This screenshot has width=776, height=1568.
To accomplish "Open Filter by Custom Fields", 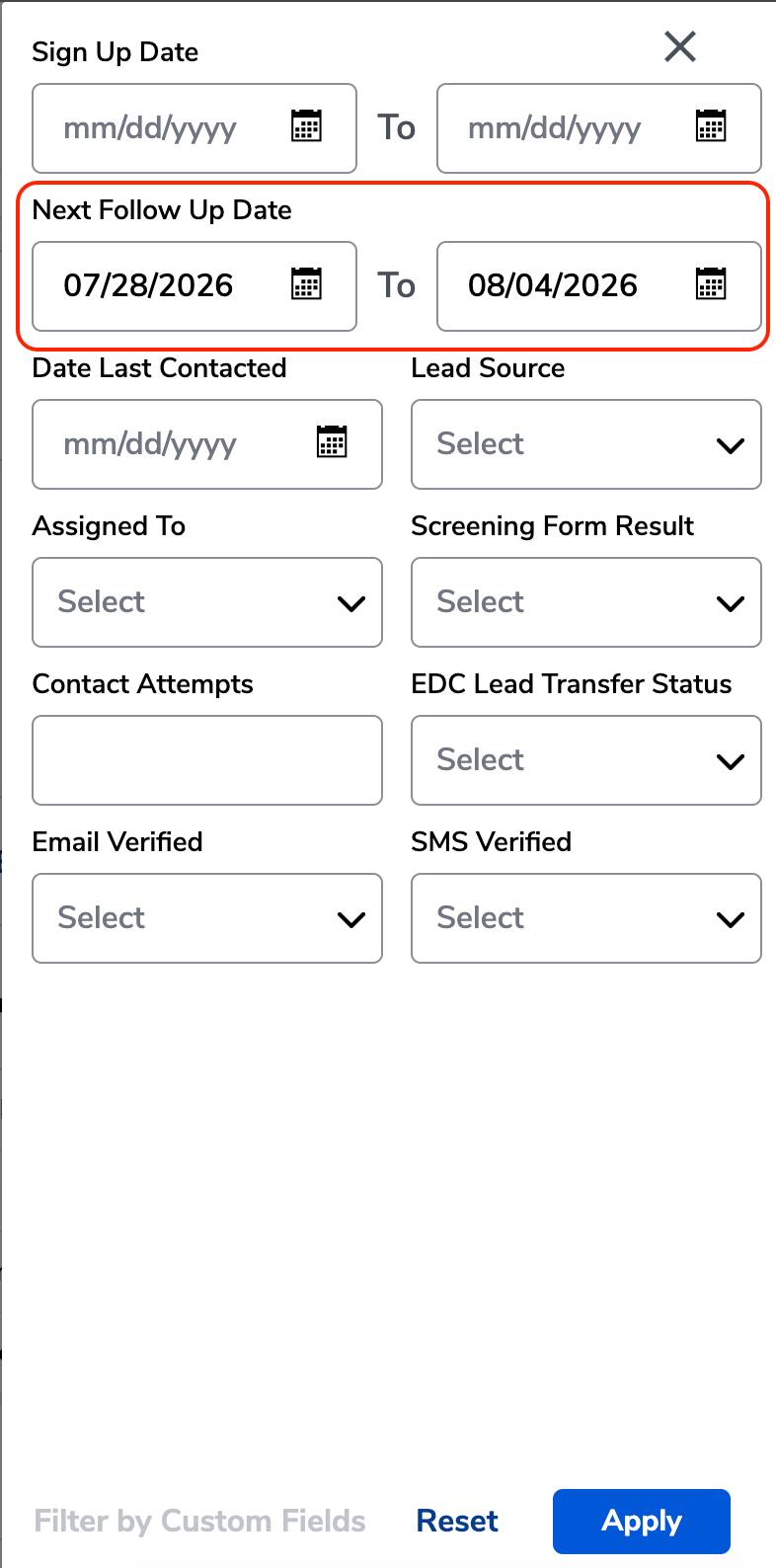I will point(200,1522).
